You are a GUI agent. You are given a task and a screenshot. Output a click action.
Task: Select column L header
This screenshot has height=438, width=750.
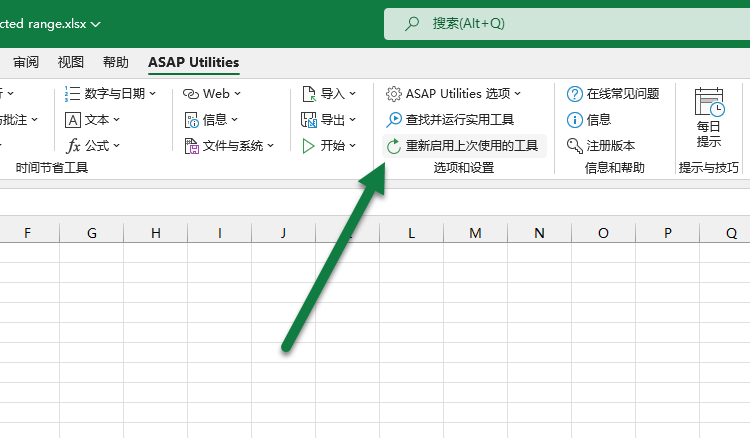[x=411, y=233]
